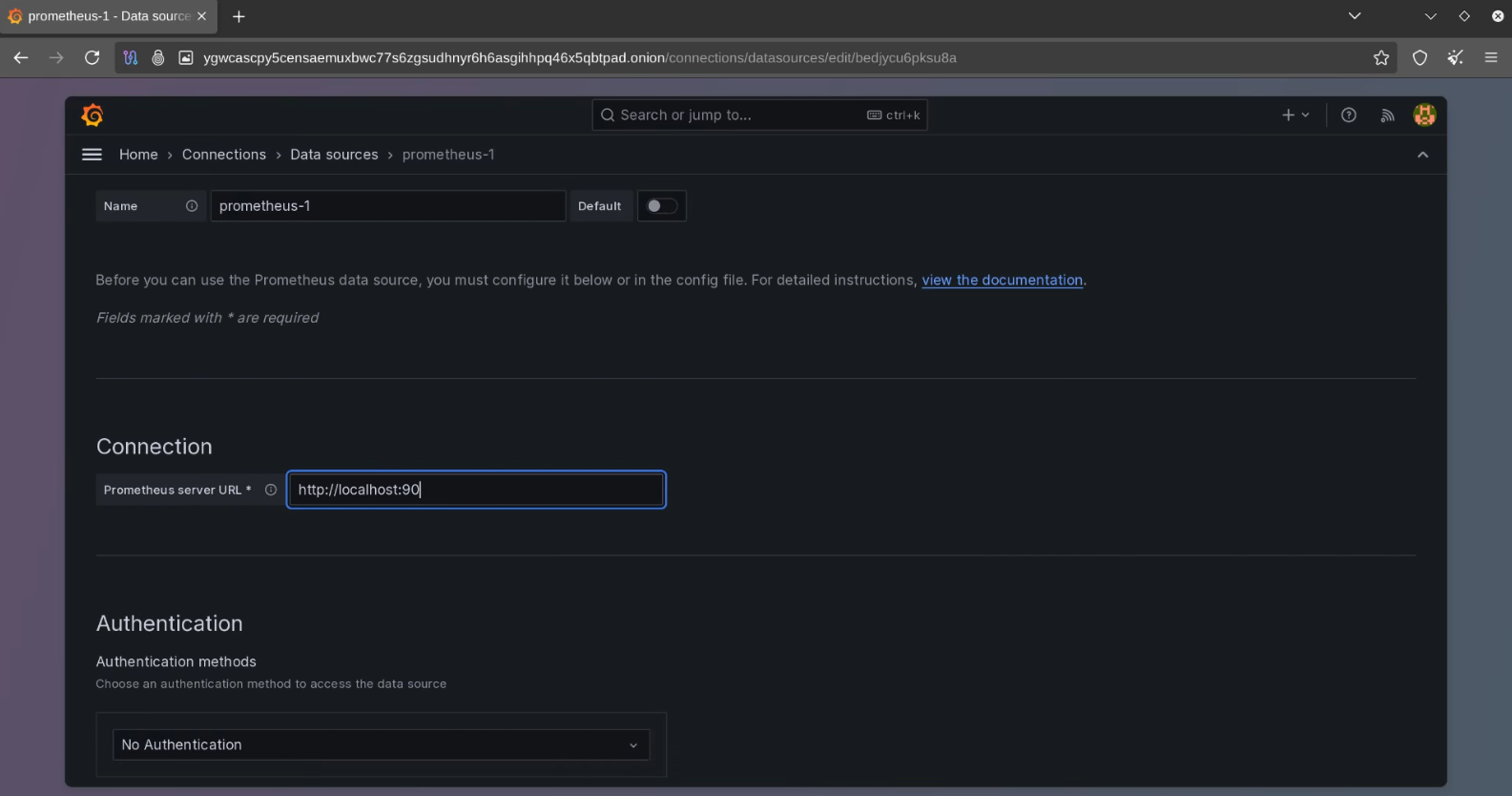Click the onion site icon in address bar

click(x=158, y=58)
